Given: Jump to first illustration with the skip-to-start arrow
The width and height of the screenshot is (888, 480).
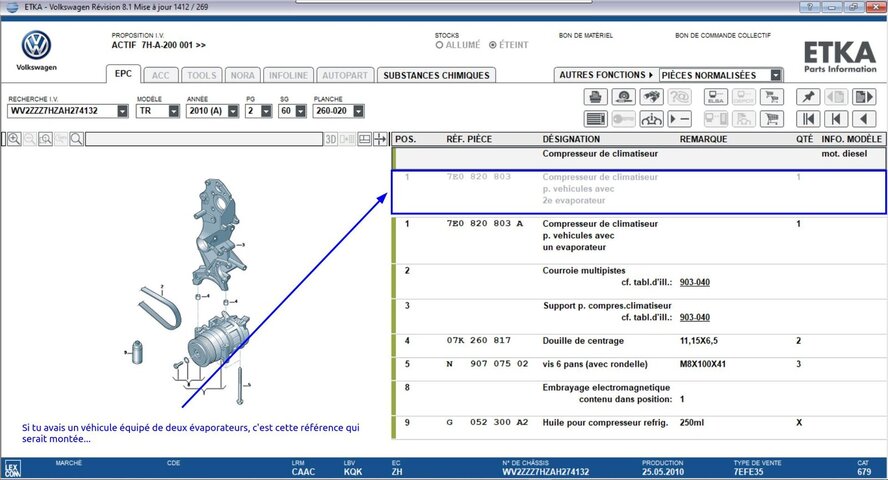Looking at the screenshot, I should coord(807,119).
